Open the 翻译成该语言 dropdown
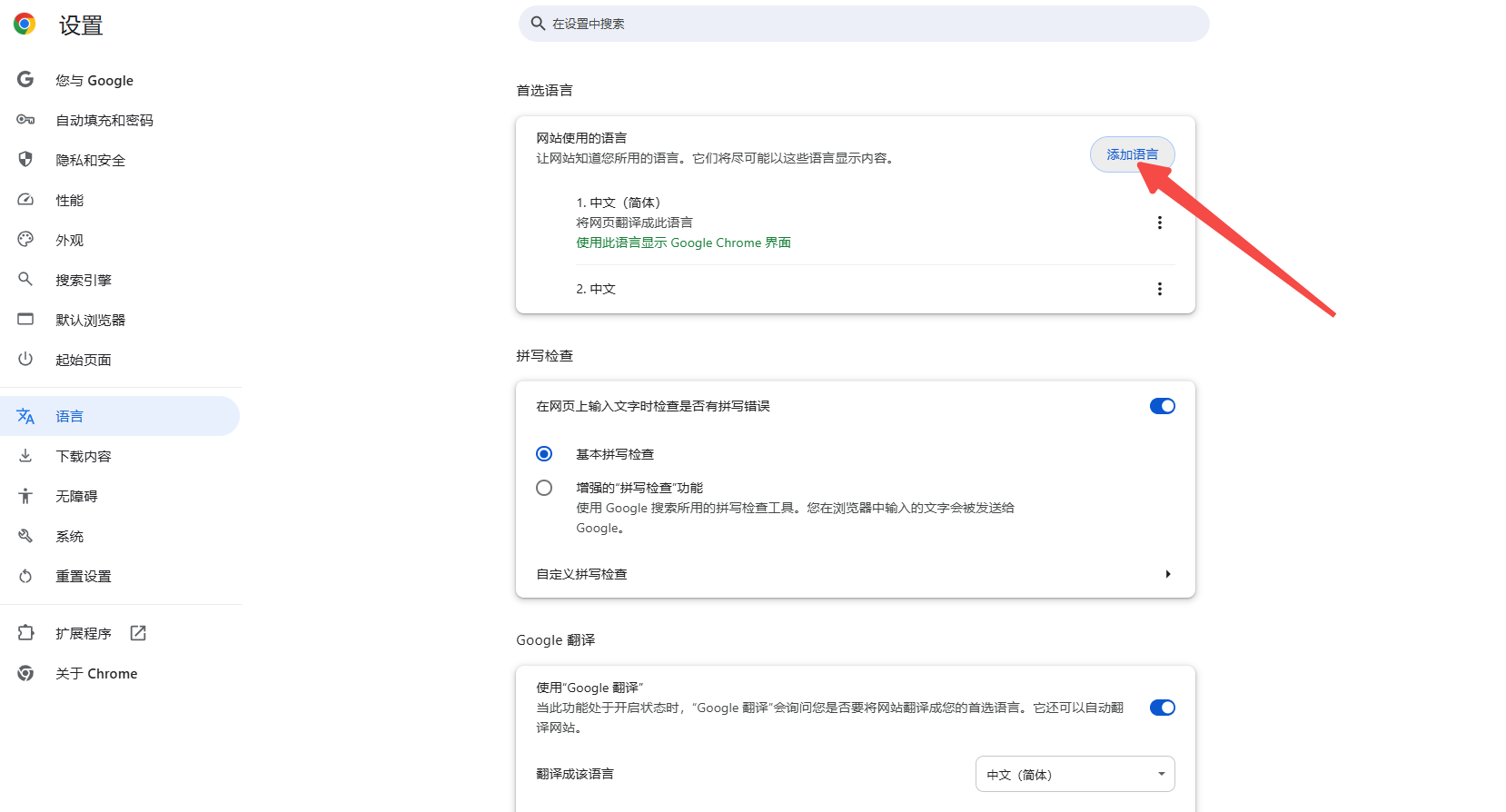Image resolution: width=1506 pixels, height=812 pixels. coord(1075,774)
